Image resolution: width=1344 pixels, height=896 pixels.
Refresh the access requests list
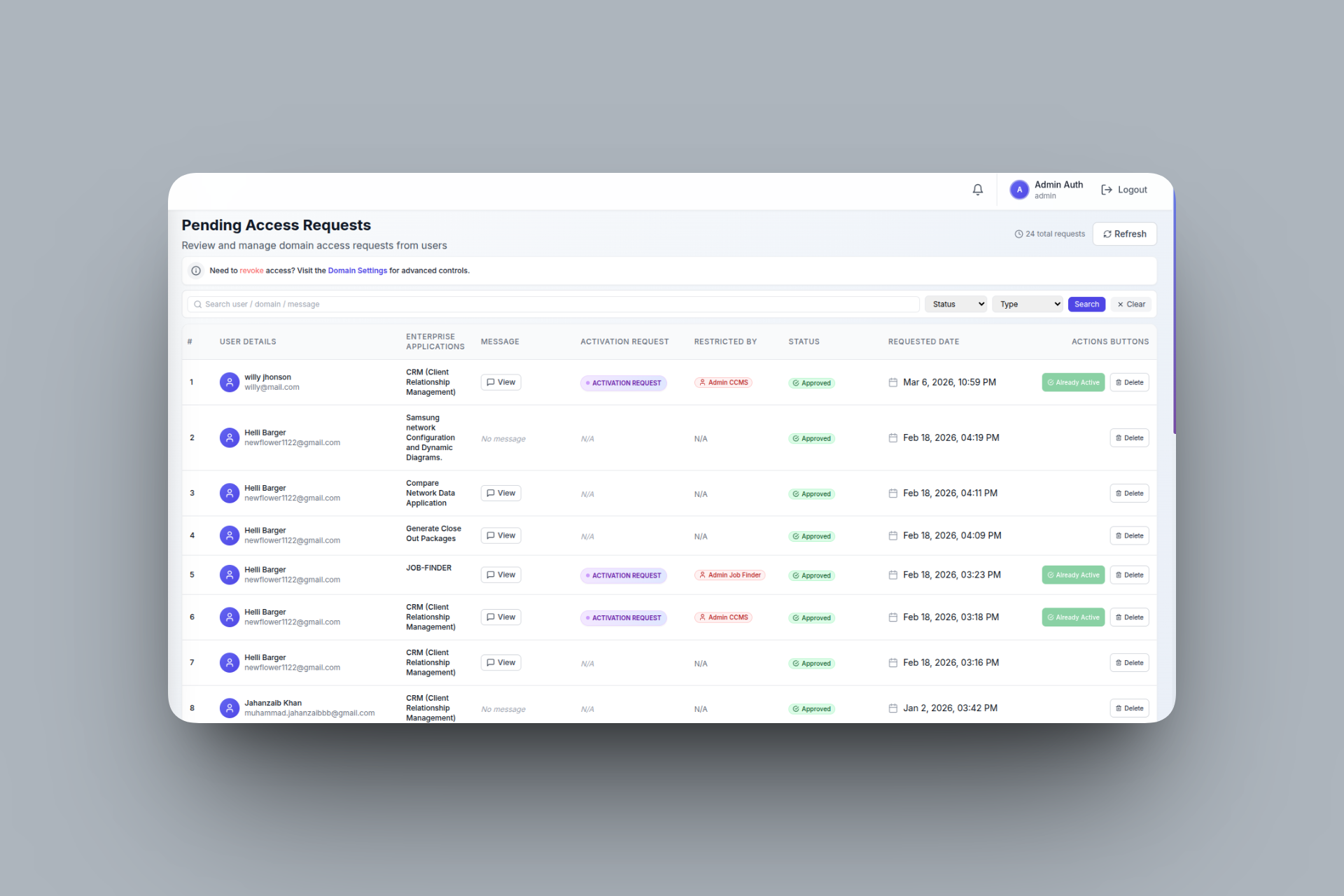(1124, 234)
